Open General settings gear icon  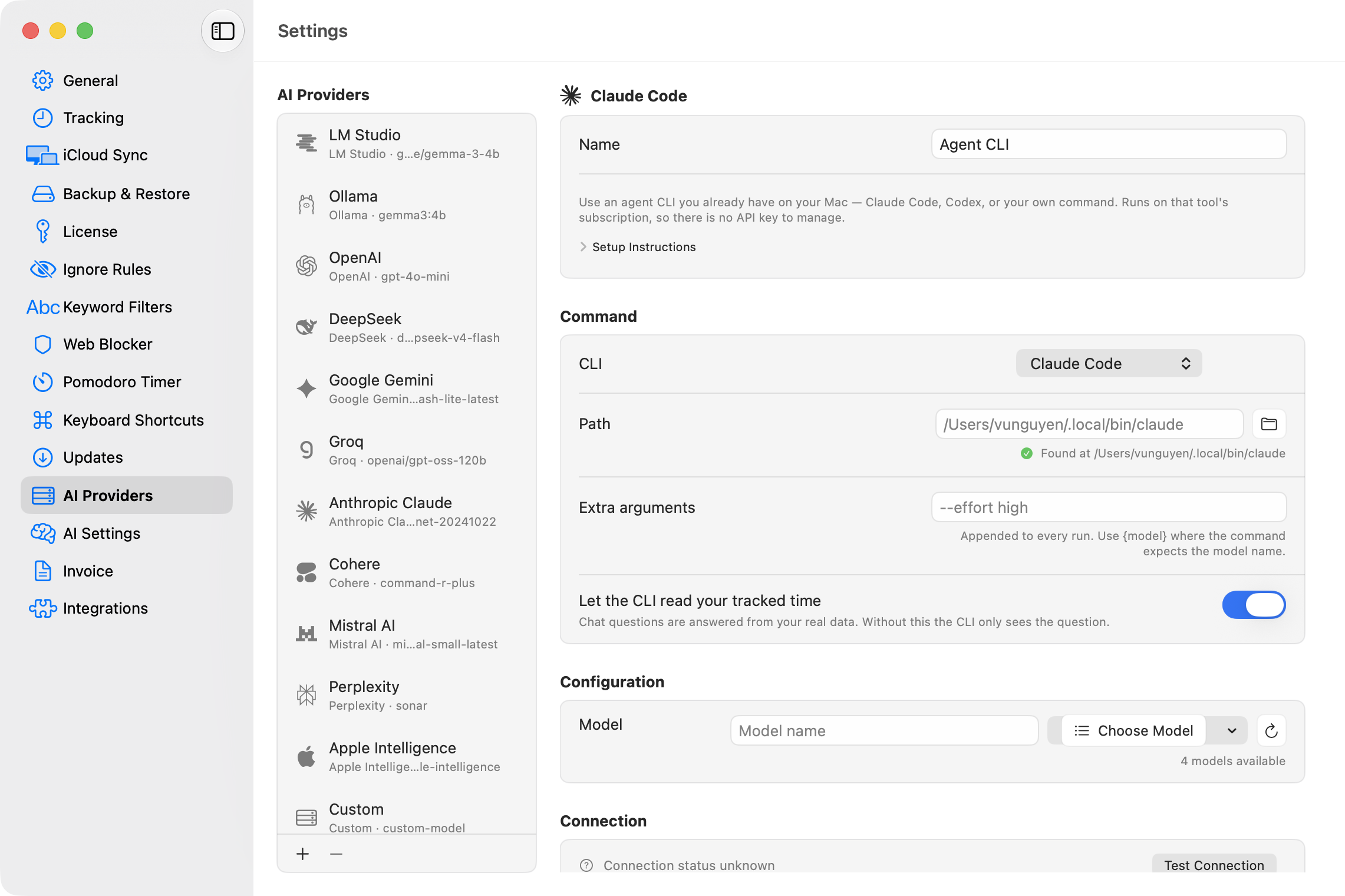[x=42, y=81]
